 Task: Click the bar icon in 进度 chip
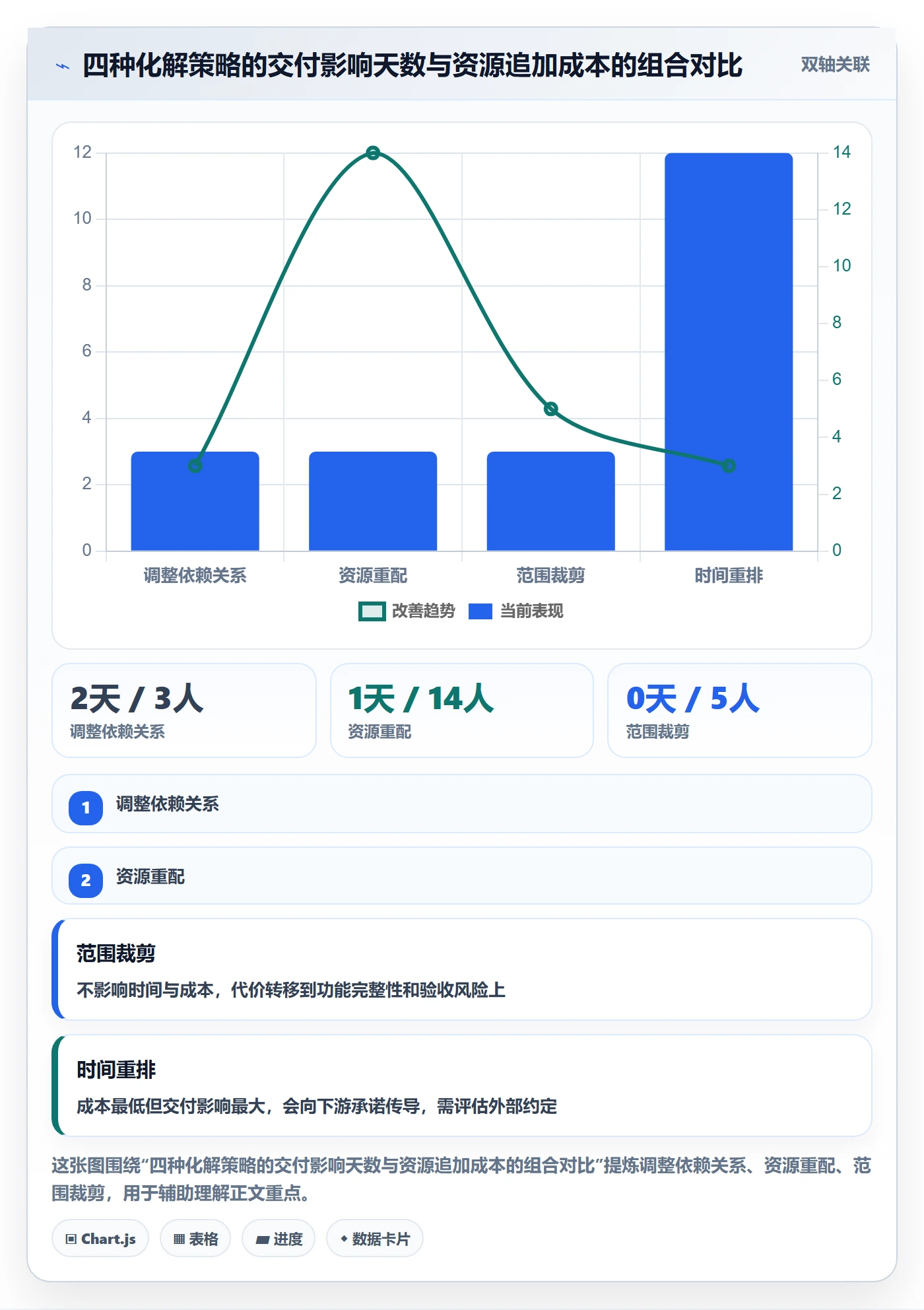263,1240
